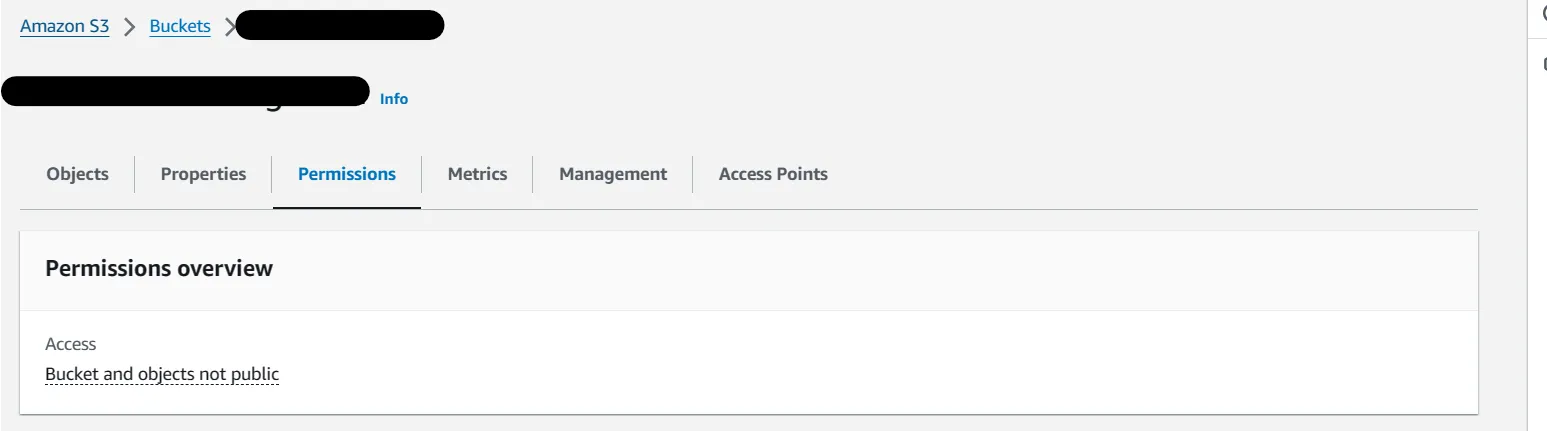1547x431 pixels.
Task: Switch to the Management tab
Action: [613, 174]
